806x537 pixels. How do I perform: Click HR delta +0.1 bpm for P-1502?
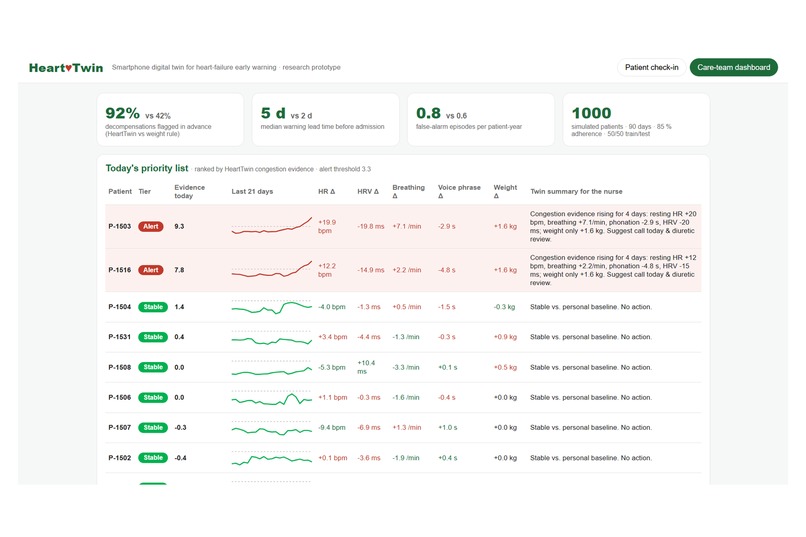pos(333,458)
